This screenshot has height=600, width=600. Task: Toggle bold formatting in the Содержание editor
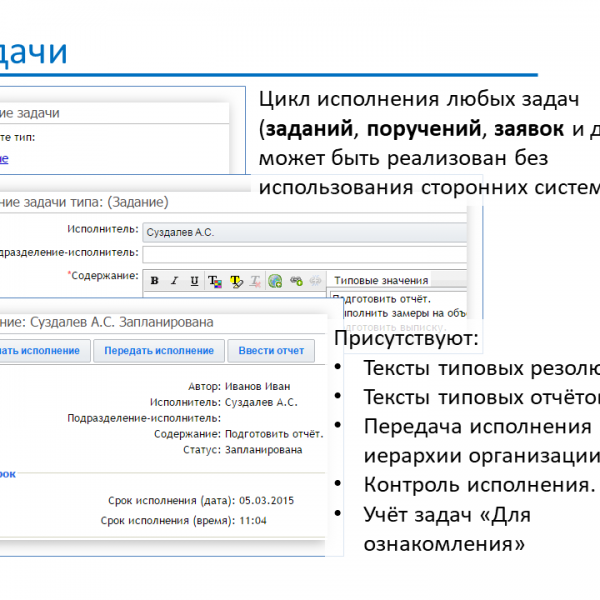tap(155, 281)
